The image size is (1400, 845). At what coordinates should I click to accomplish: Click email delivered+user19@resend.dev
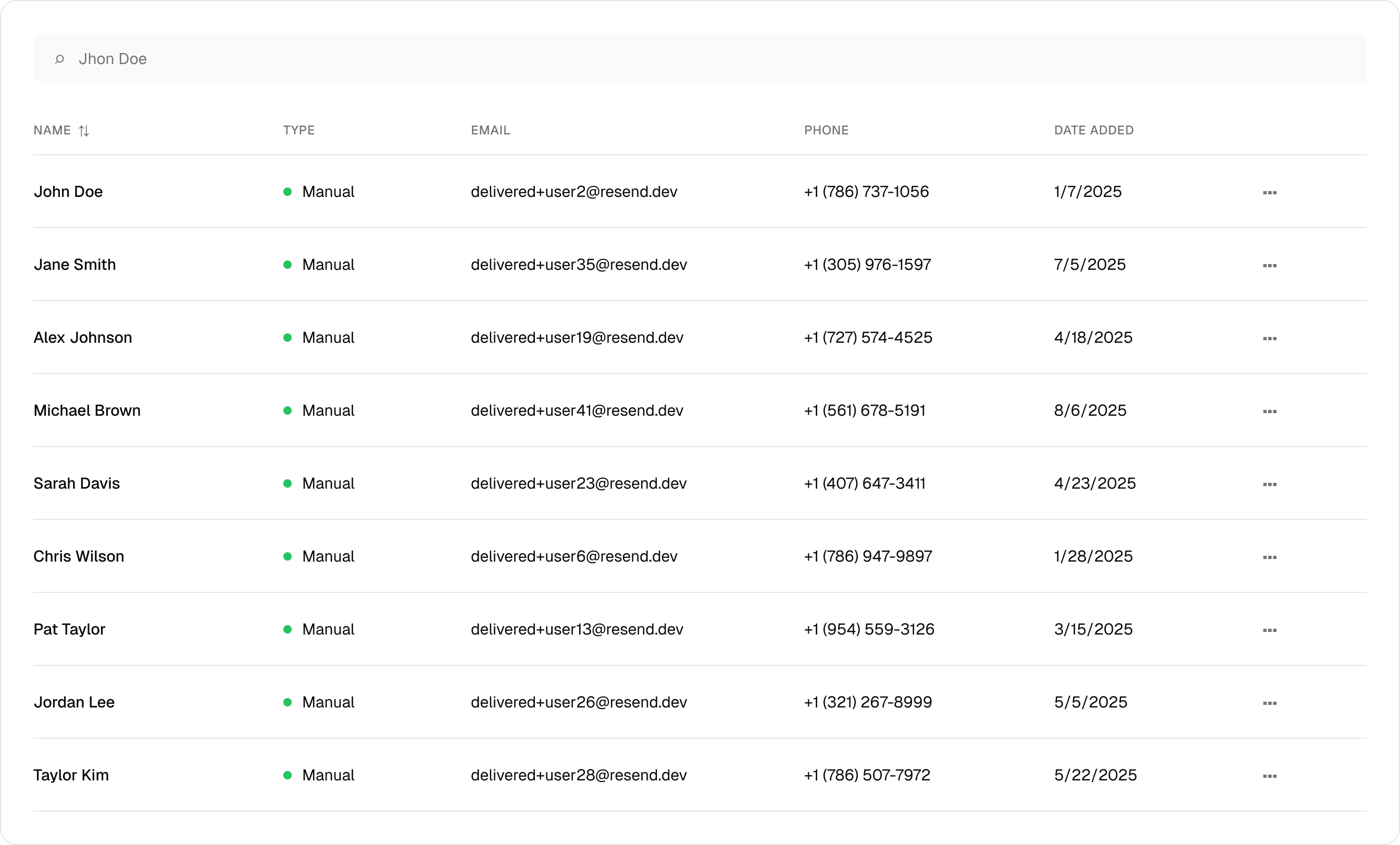pos(577,338)
